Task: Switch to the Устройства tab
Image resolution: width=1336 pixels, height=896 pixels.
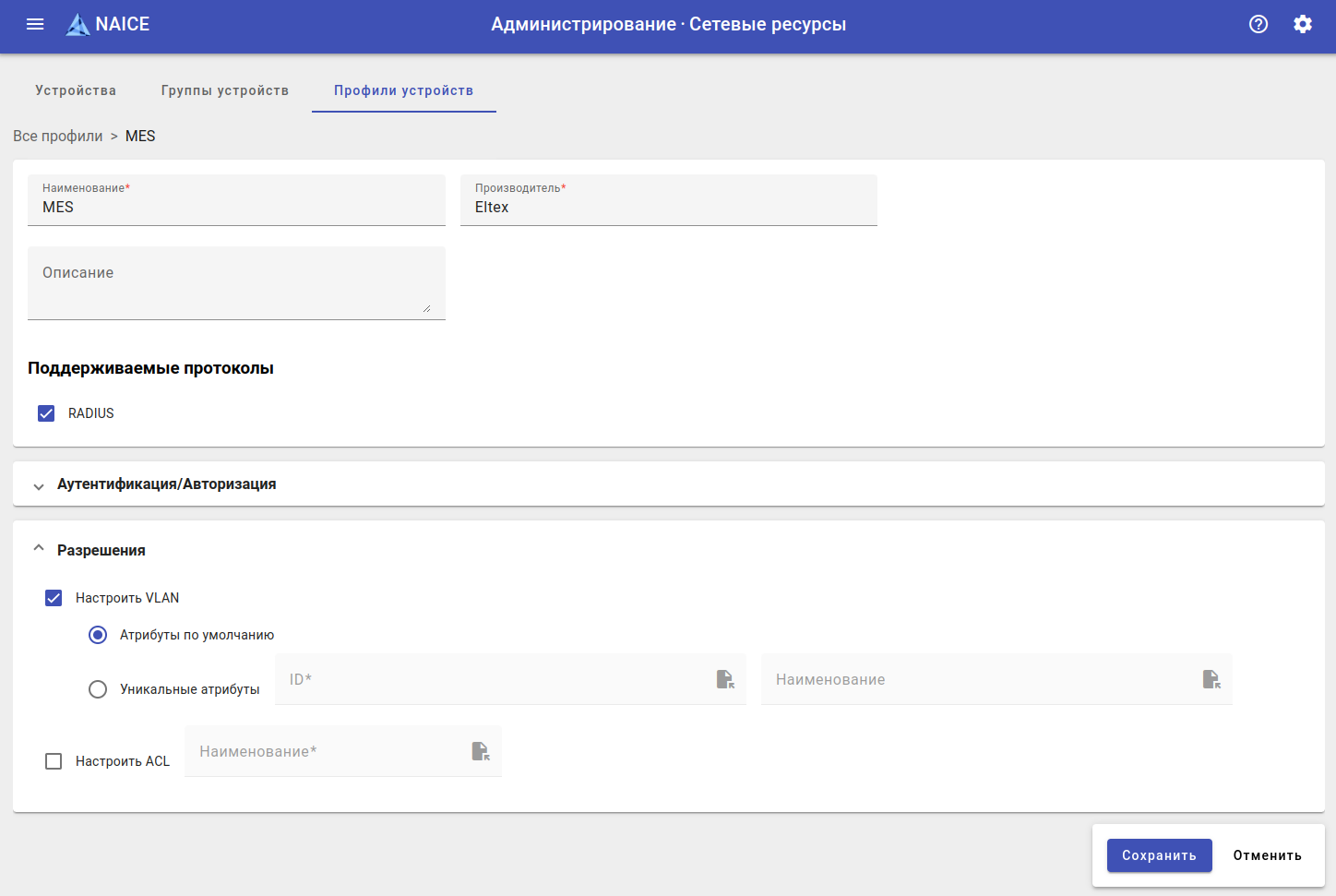Action: coord(76,90)
